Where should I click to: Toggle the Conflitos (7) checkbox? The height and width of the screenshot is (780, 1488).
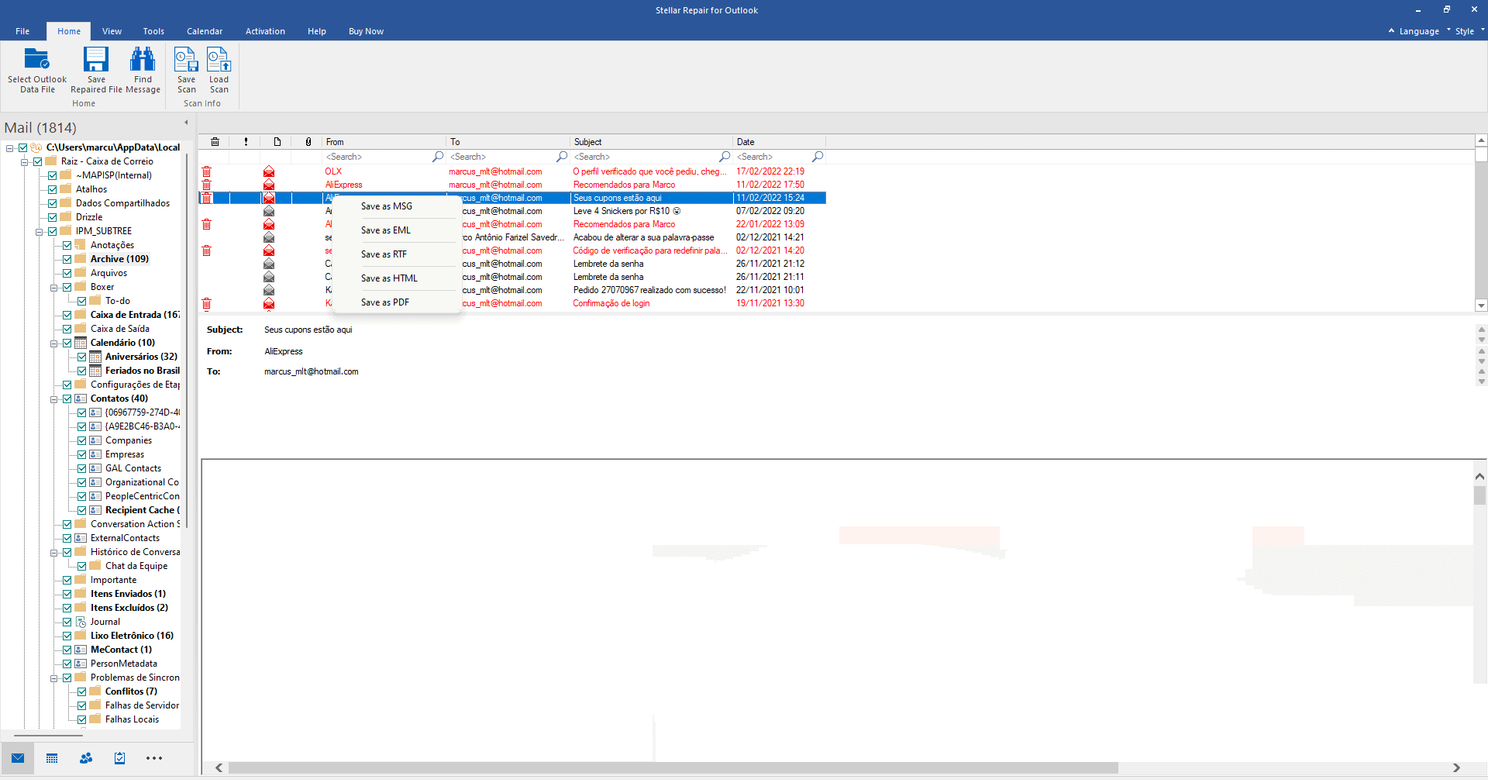[82, 691]
